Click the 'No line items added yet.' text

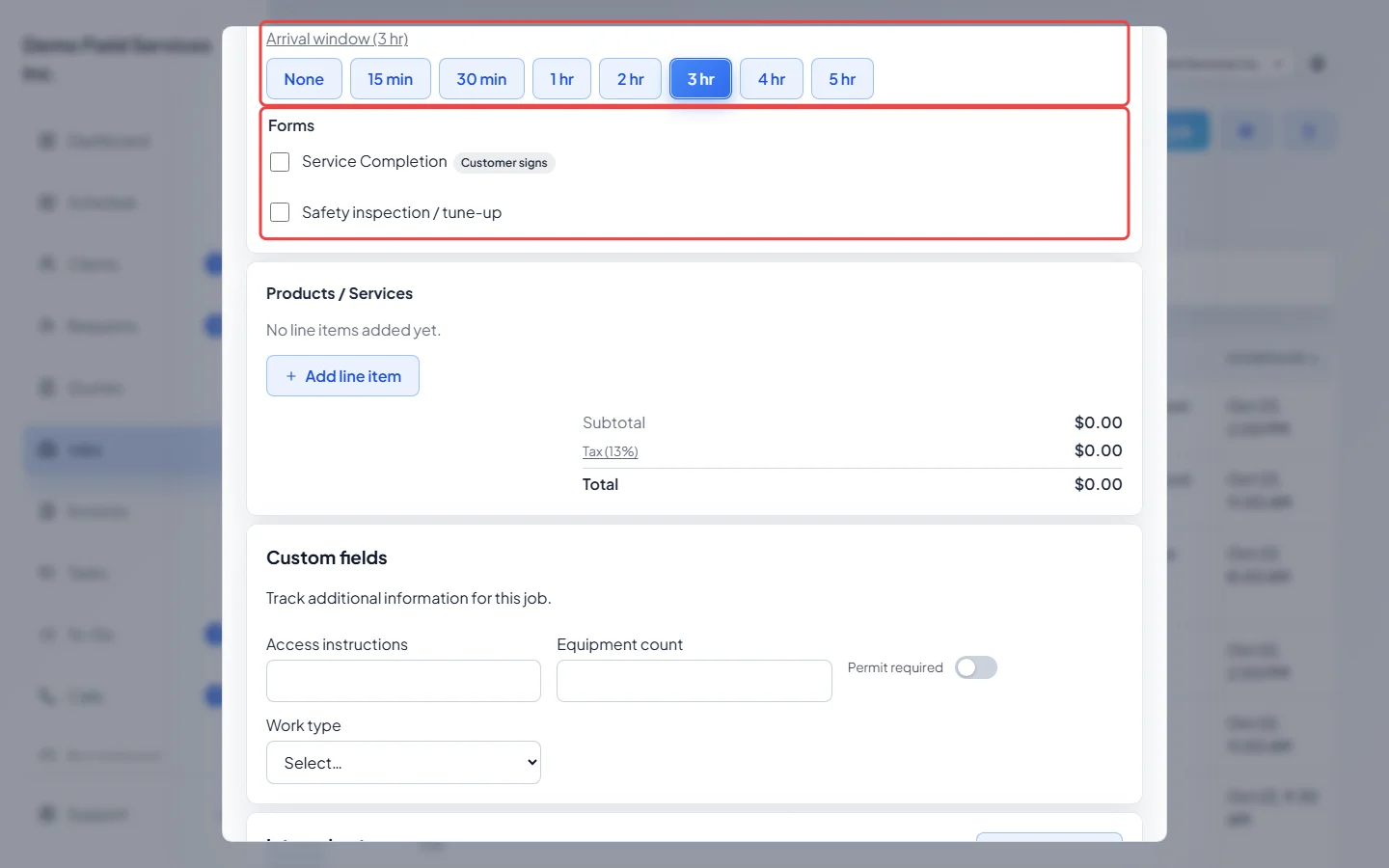(353, 330)
